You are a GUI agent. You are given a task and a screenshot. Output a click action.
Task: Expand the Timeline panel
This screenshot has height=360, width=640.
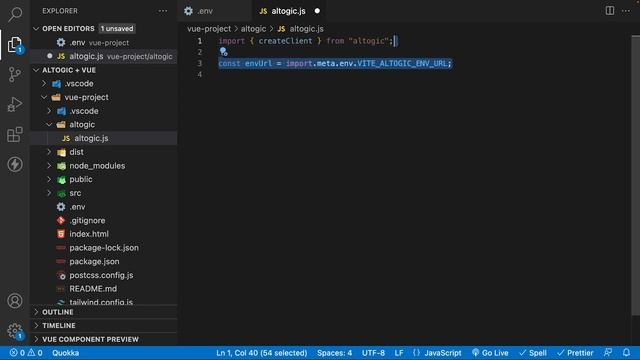click(104, 325)
